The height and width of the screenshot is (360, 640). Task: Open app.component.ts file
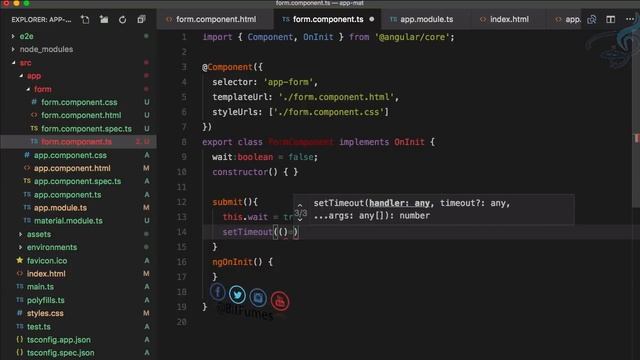67,195
